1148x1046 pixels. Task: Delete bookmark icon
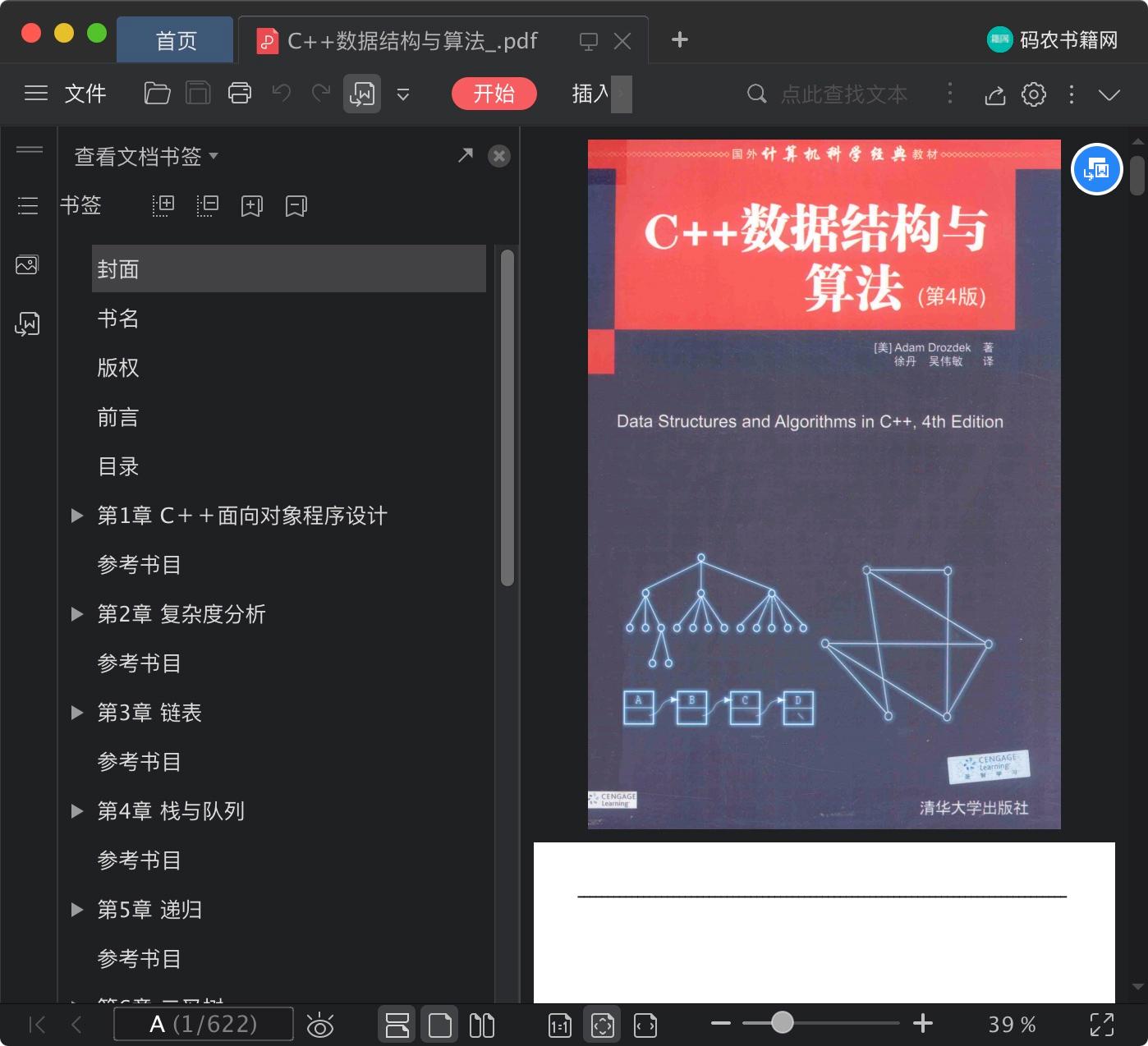(296, 205)
